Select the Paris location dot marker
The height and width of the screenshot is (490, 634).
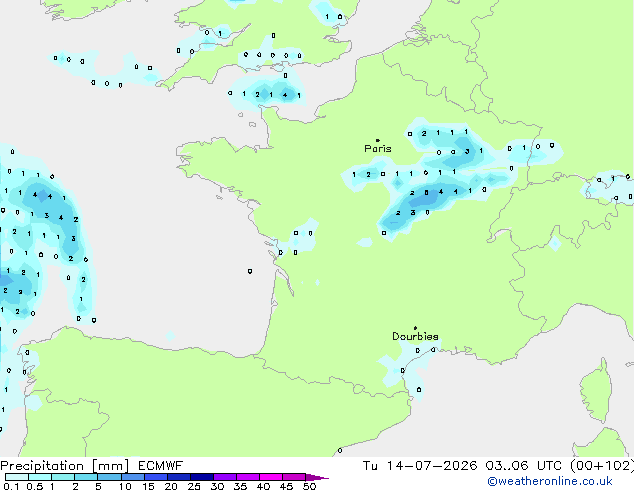(378, 140)
